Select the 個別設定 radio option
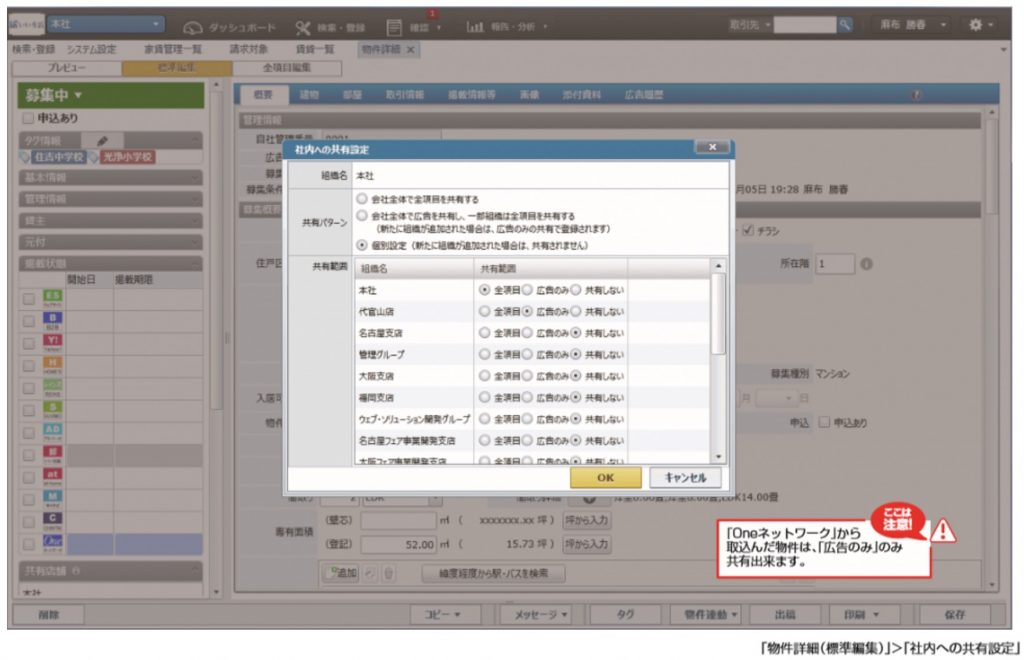The image size is (1024, 660). click(x=362, y=245)
